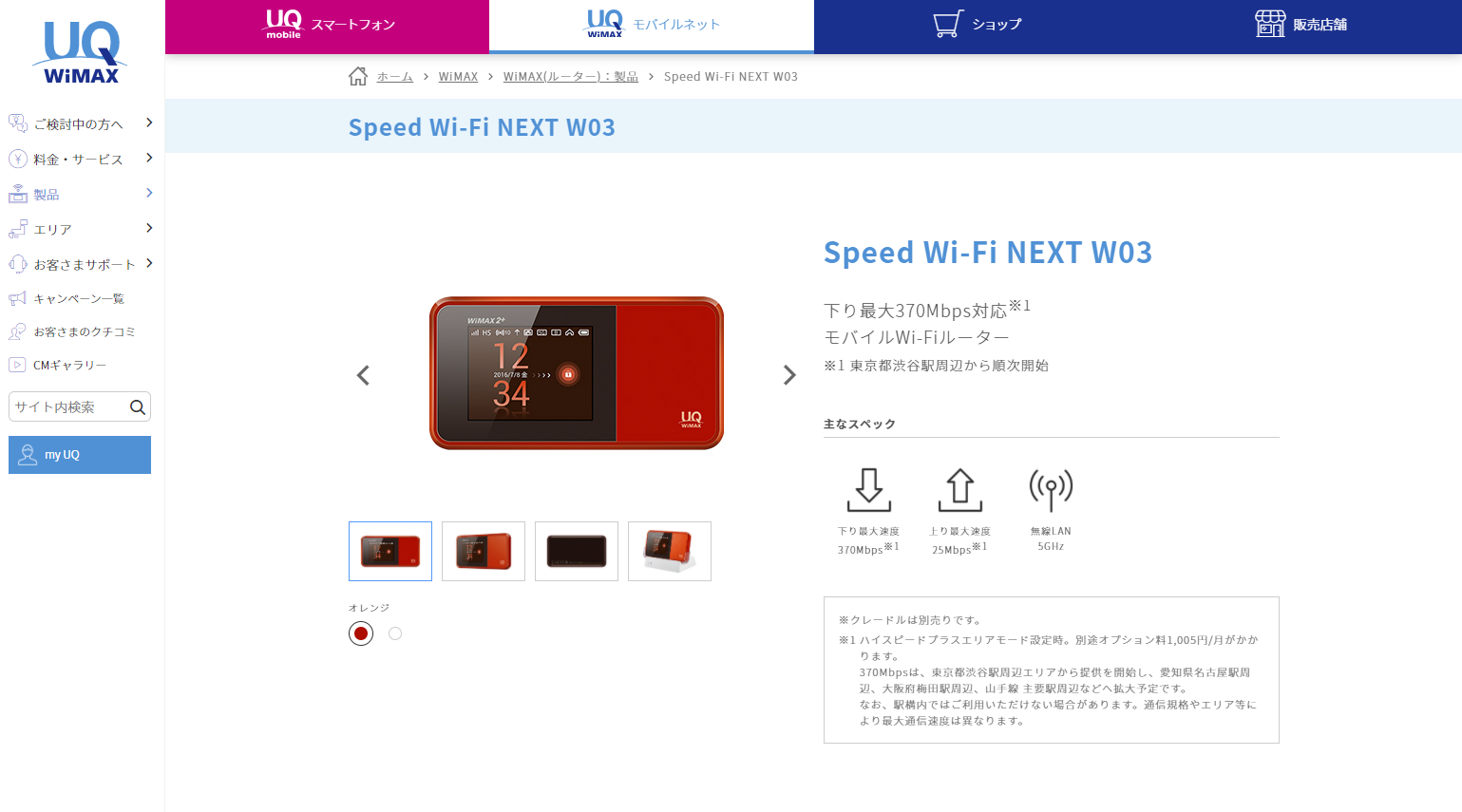Open キャンペーン一覧 megaphone item
The image size is (1462, 812).
[80, 298]
